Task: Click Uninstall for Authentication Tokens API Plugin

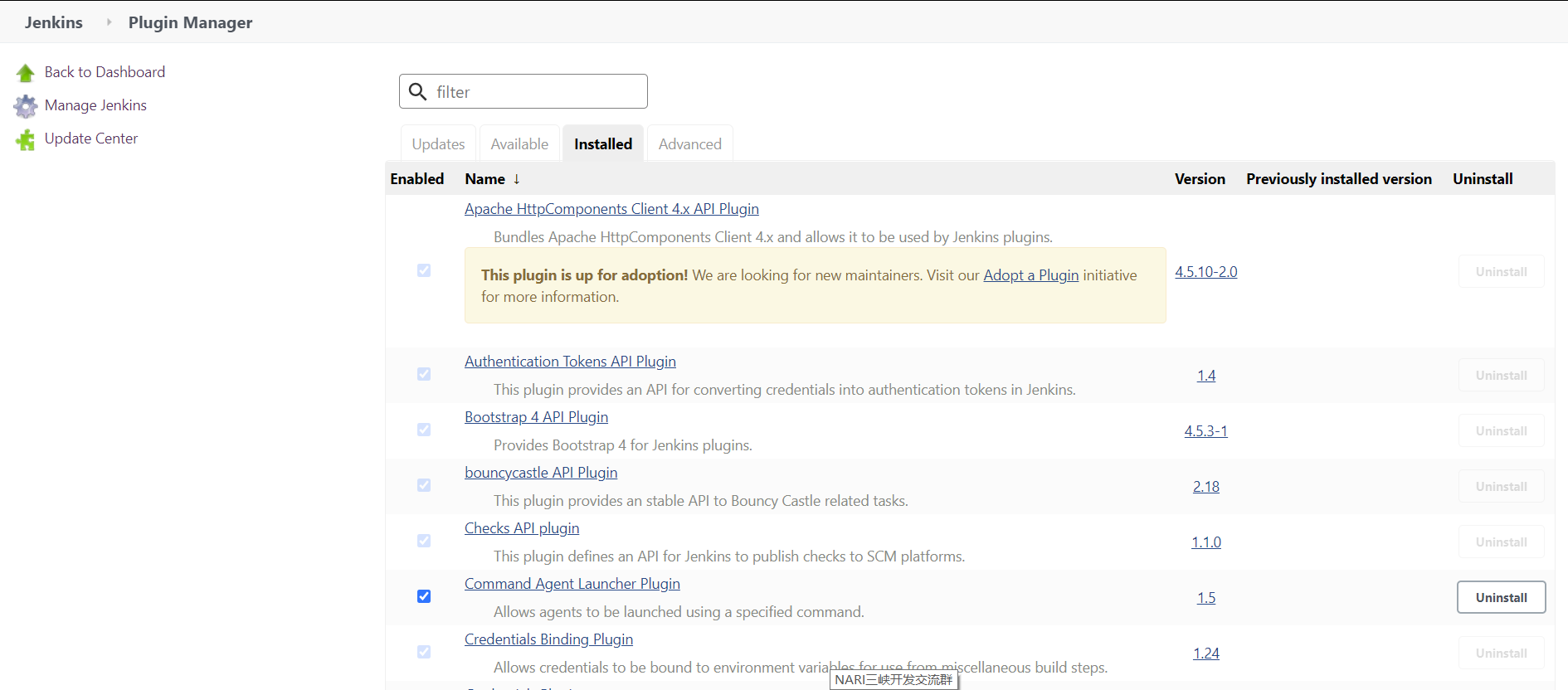Action: [x=1501, y=375]
